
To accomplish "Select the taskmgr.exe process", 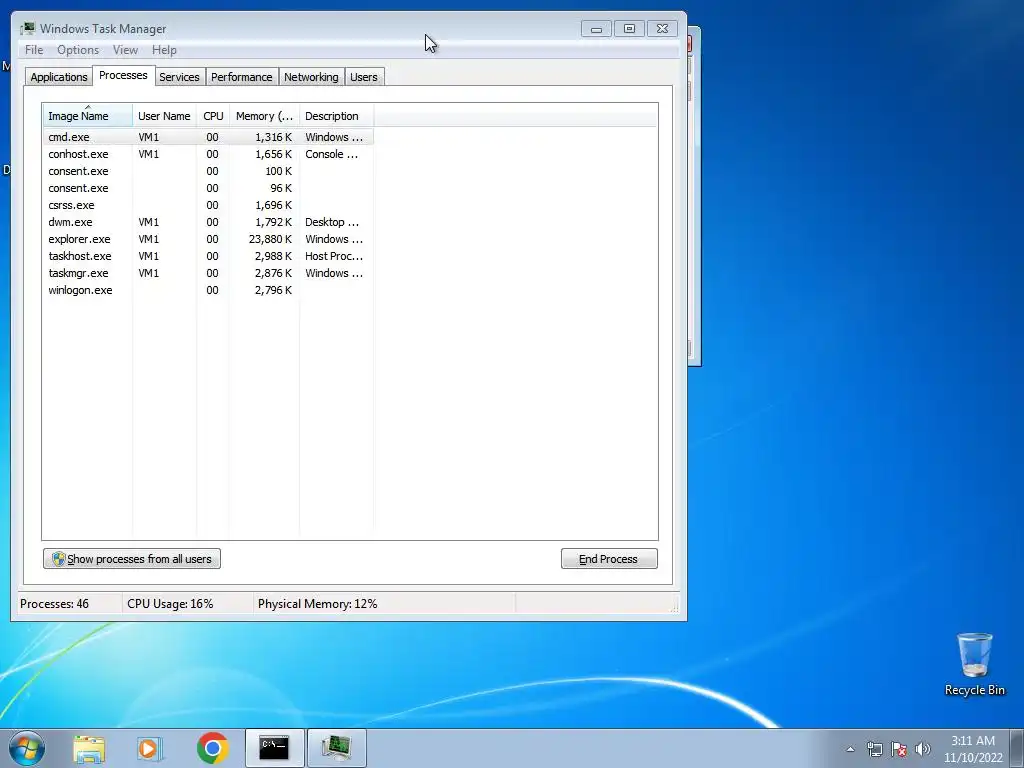I will point(208,273).
